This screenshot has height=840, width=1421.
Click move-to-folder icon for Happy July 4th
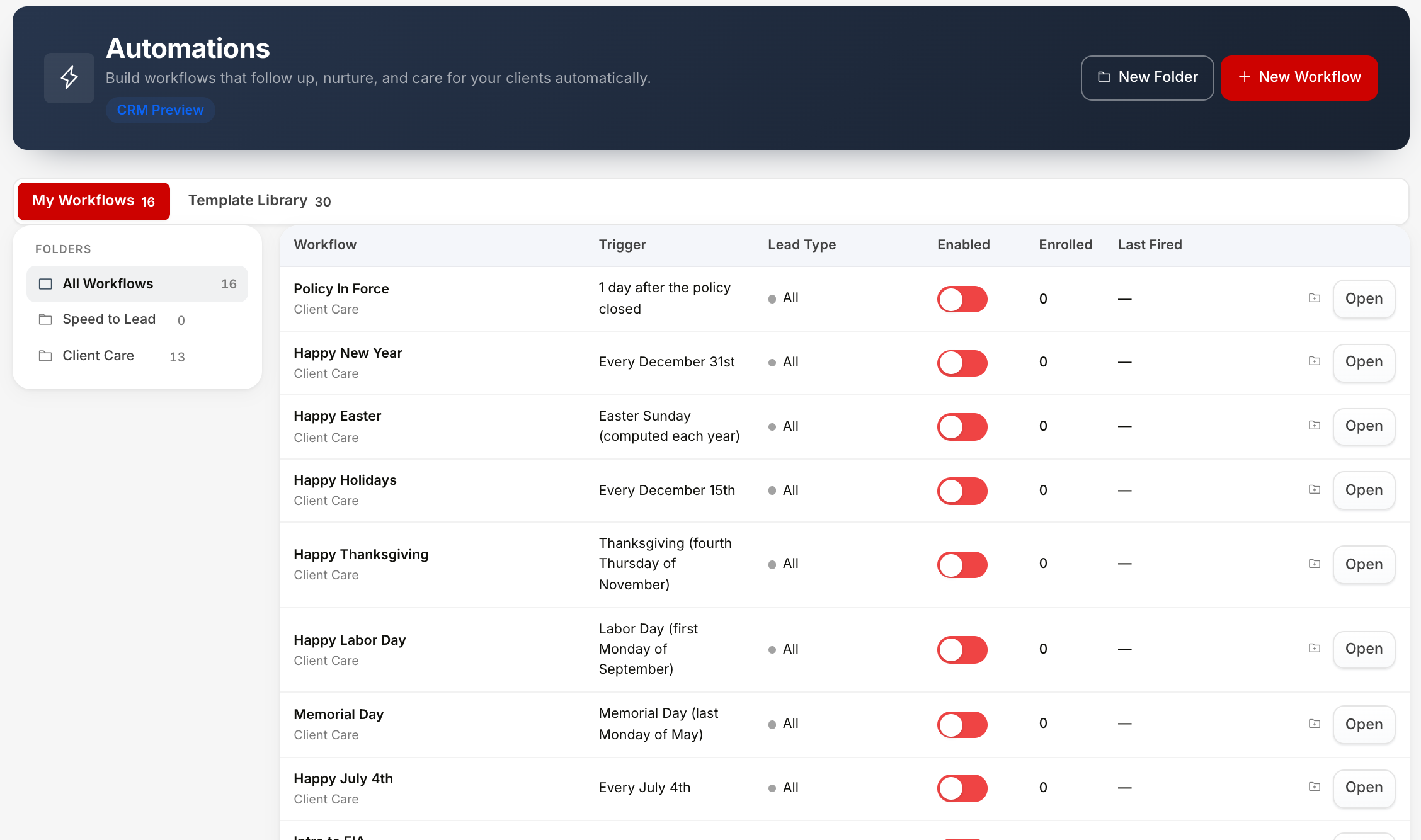coord(1315,786)
